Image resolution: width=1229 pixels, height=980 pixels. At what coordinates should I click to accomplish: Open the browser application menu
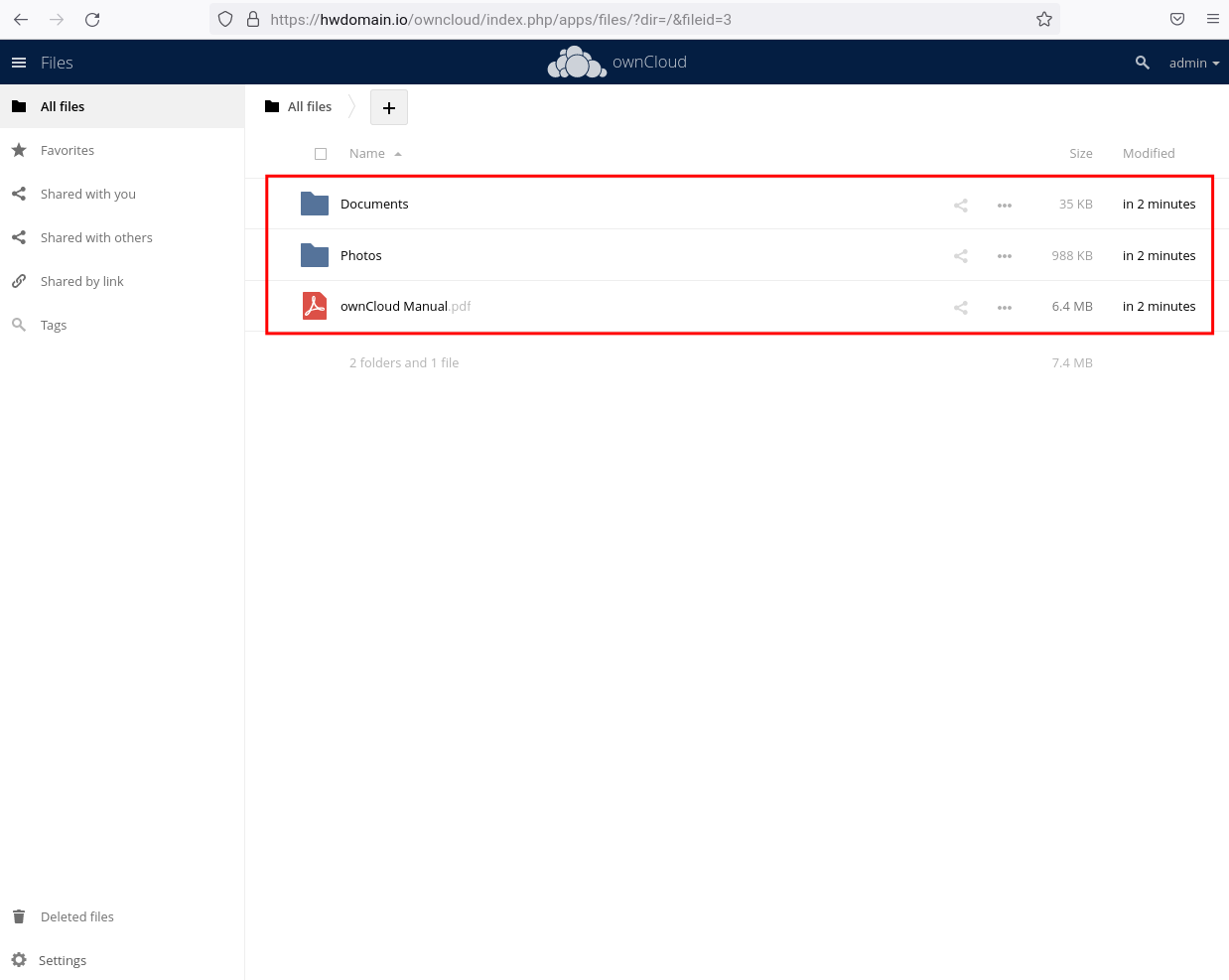(1212, 19)
